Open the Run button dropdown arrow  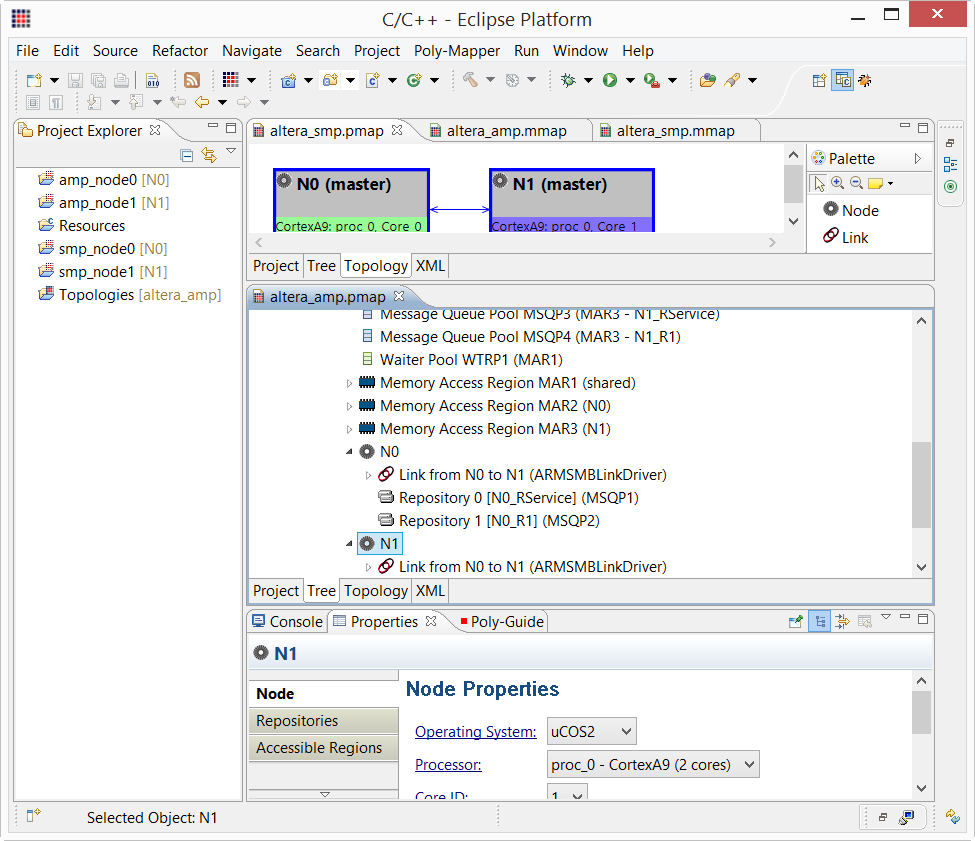tap(630, 80)
